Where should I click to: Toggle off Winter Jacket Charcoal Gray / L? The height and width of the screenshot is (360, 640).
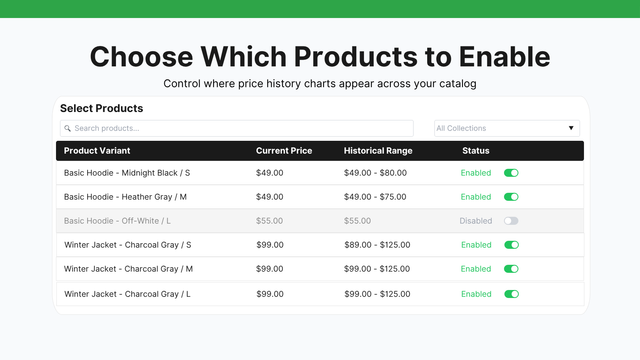[x=511, y=294]
